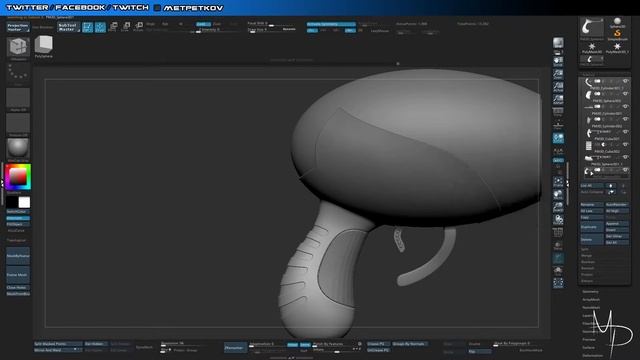Click the Delete subtool button
This screenshot has width=640, height=360.
(x=592, y=239)
